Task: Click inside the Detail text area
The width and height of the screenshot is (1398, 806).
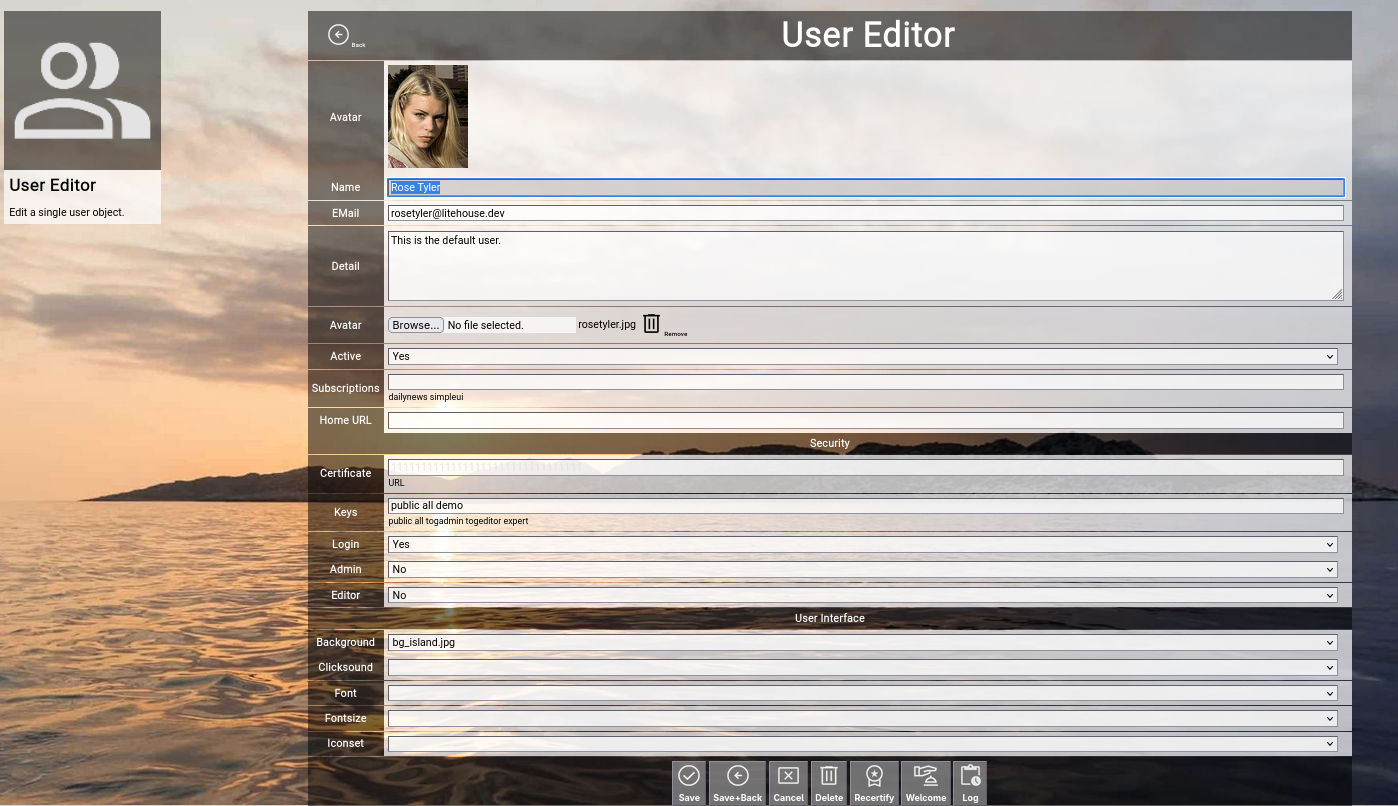Action: (864, 266)
